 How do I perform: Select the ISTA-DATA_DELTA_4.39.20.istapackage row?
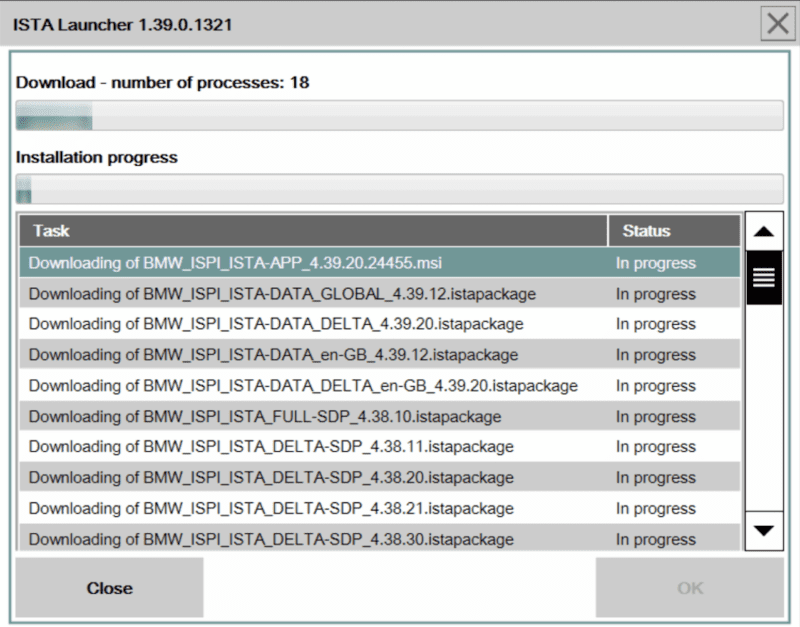[x=380, y=324]
